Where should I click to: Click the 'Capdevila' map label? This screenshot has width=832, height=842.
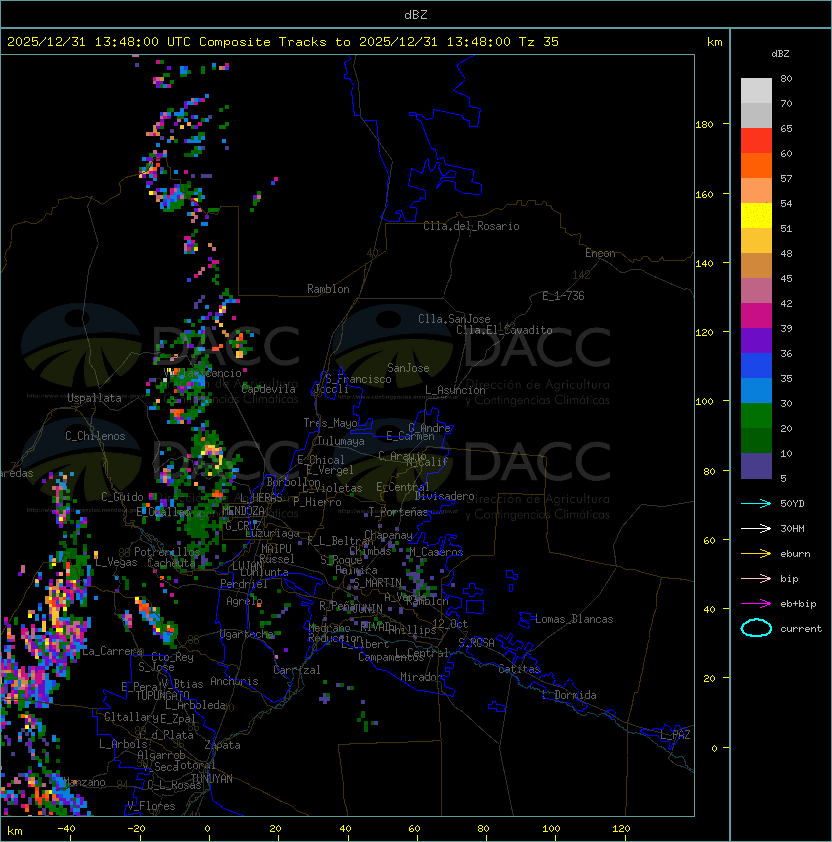(x=268, y=389)
